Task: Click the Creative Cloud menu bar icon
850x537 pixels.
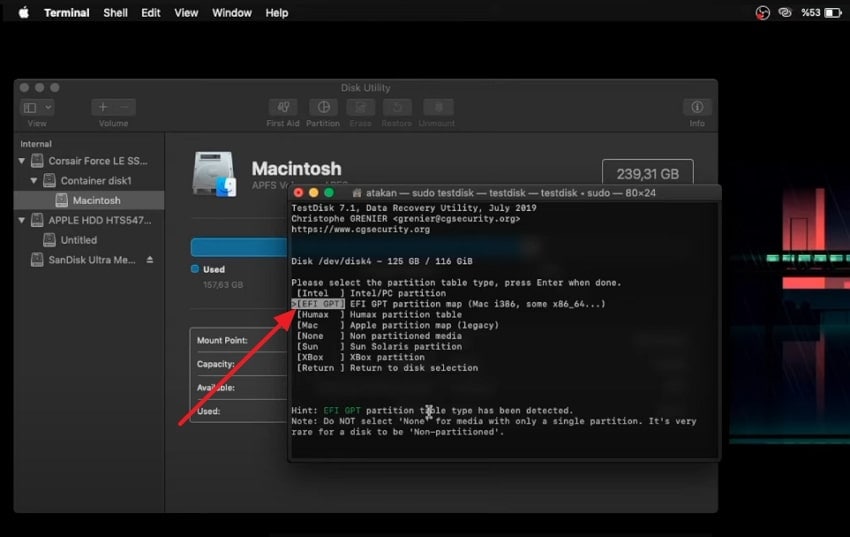Action: click(x=784, y=12)
